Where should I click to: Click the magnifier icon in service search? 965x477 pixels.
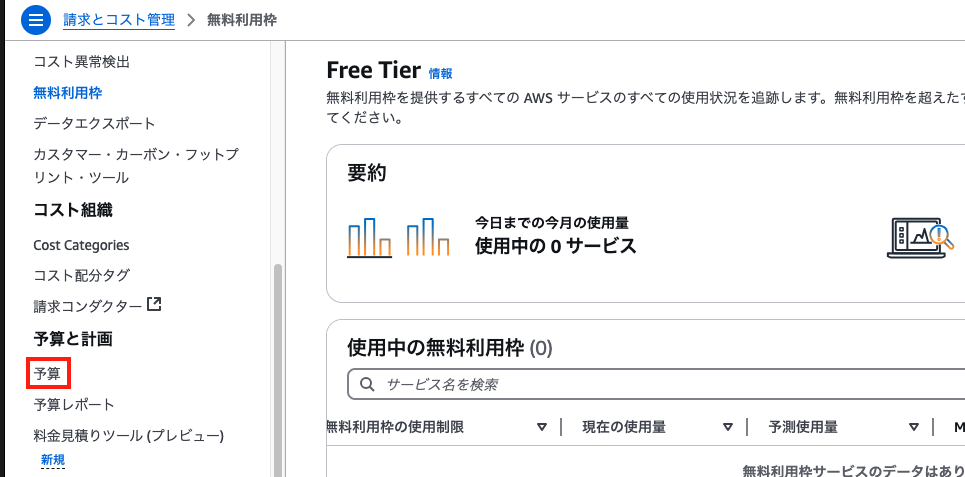(x=367, y=385)
